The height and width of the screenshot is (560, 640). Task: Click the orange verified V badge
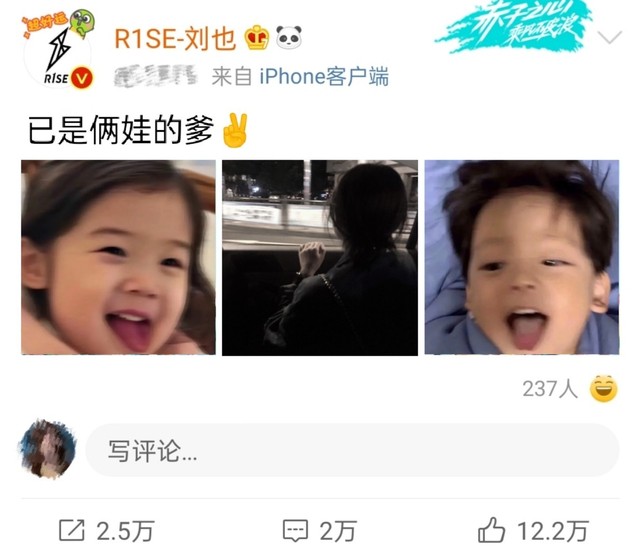click(82, 78)
